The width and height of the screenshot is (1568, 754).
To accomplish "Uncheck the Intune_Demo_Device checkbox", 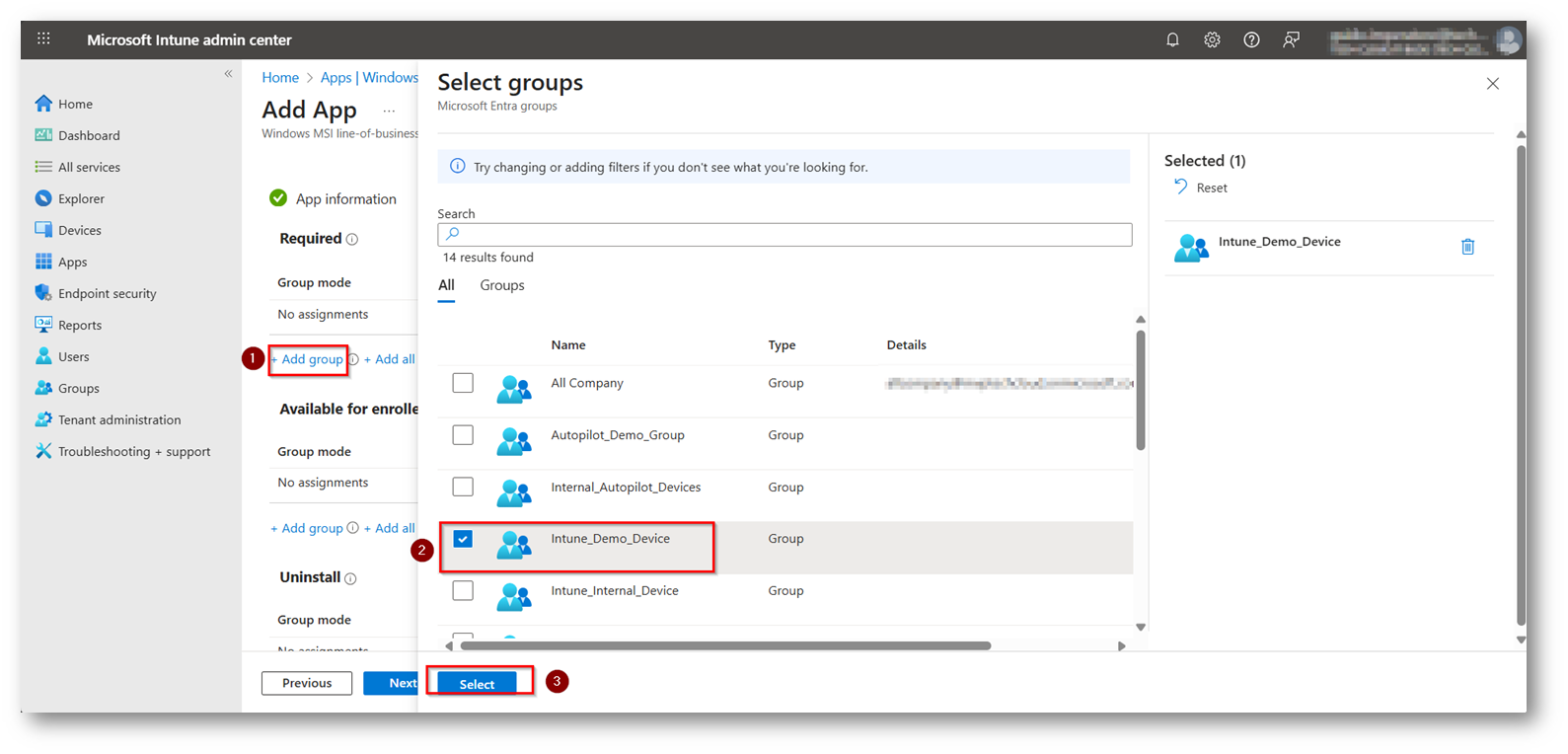I will click(463, 539).
